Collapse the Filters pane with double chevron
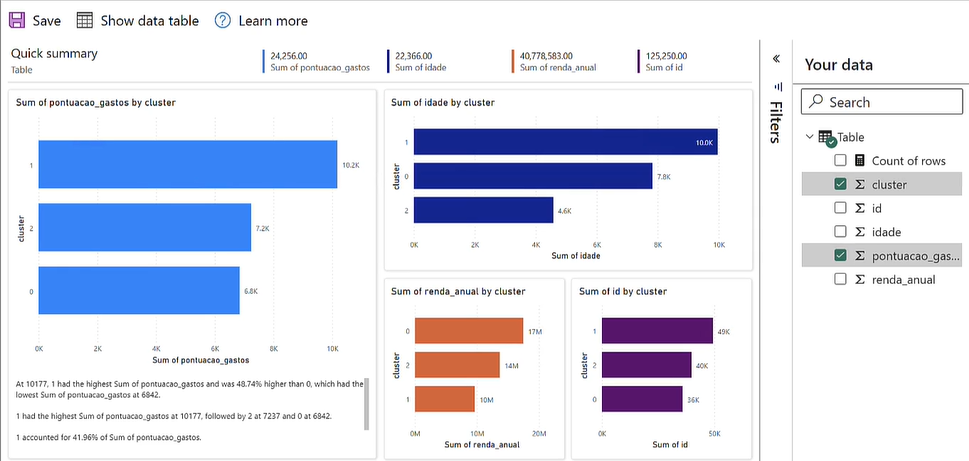The height and width of the screenshot is (461, 969). tap(776, 59)
